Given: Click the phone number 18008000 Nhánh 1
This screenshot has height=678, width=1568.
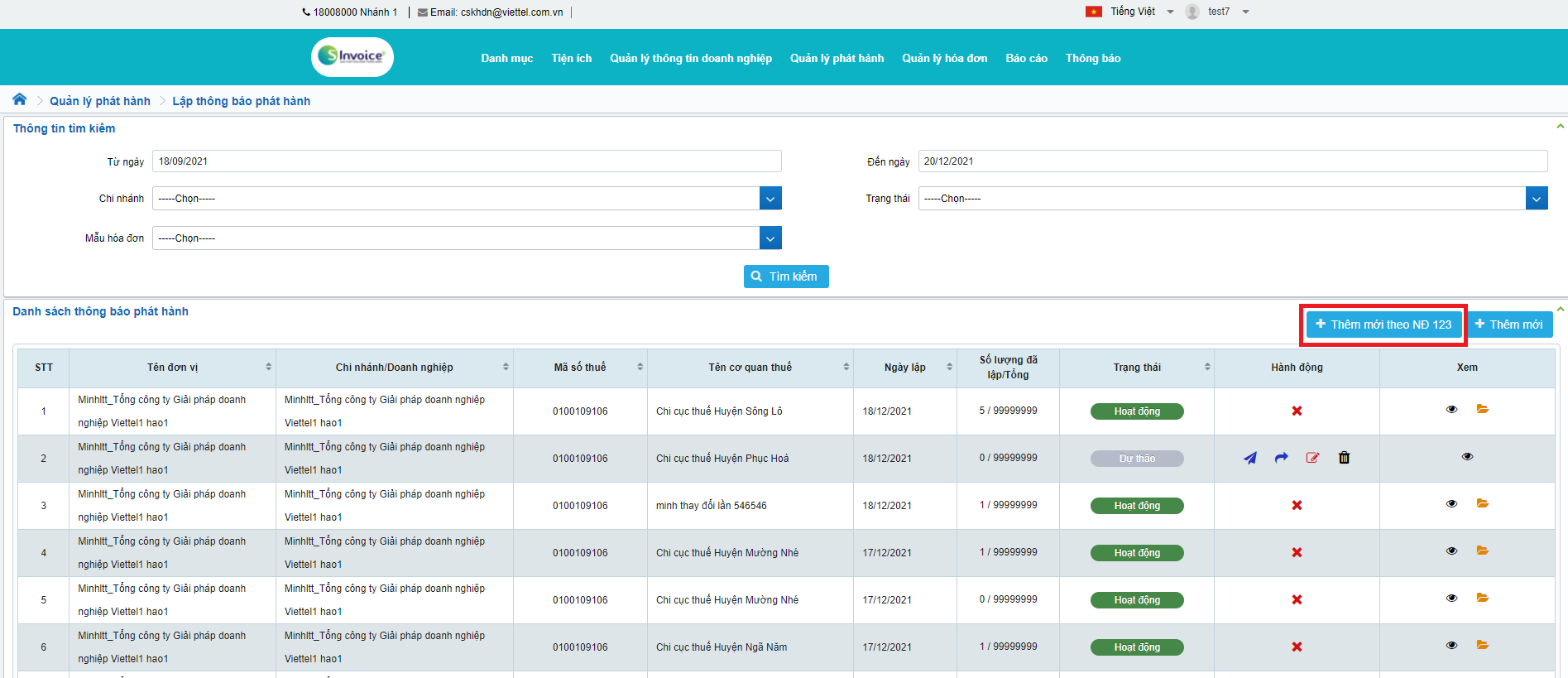Looking at the screenshot, I should click(x=350, y=12).
